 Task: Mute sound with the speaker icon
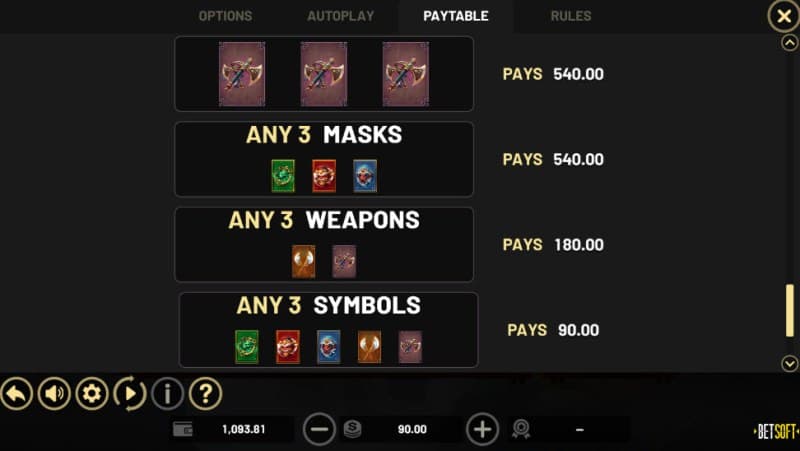point(54,394)
